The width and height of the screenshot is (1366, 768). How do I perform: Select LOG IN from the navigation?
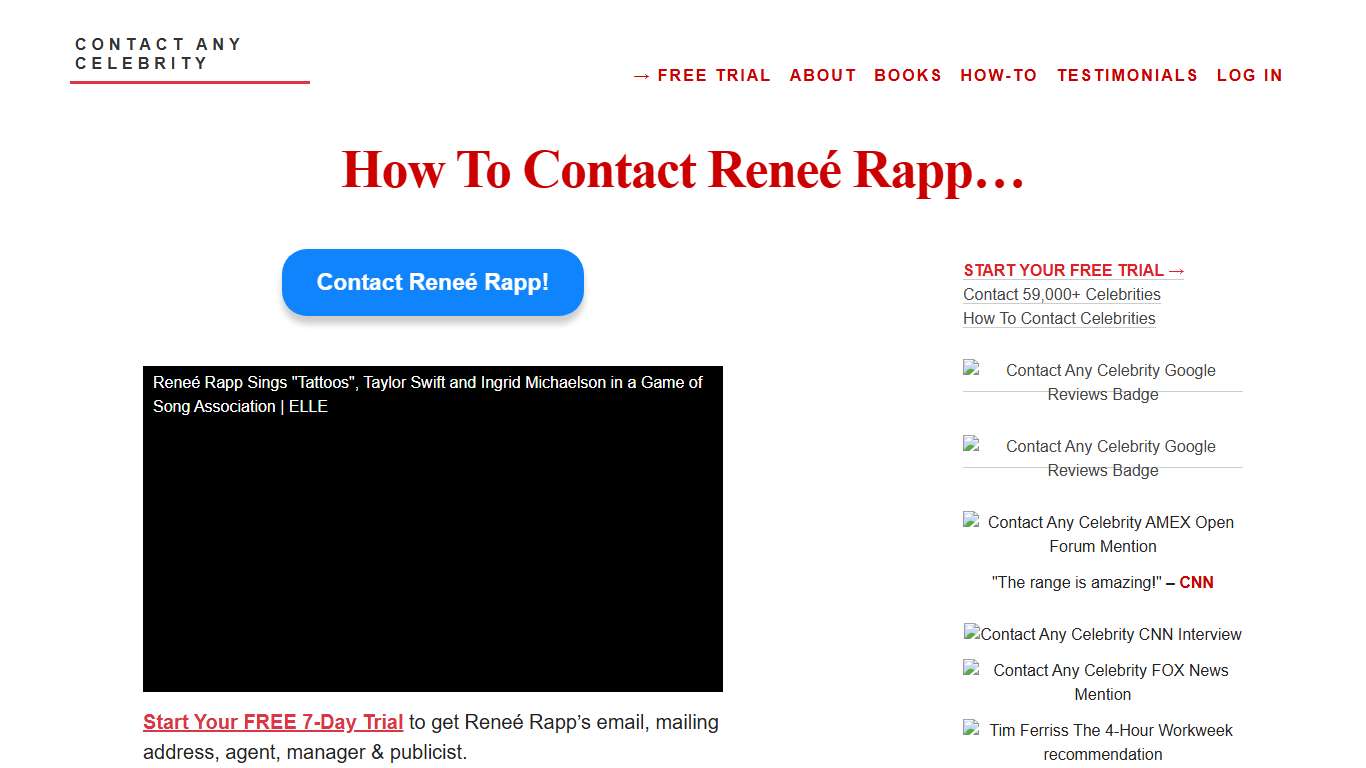pyautogui.click(x=1249, y=75)
